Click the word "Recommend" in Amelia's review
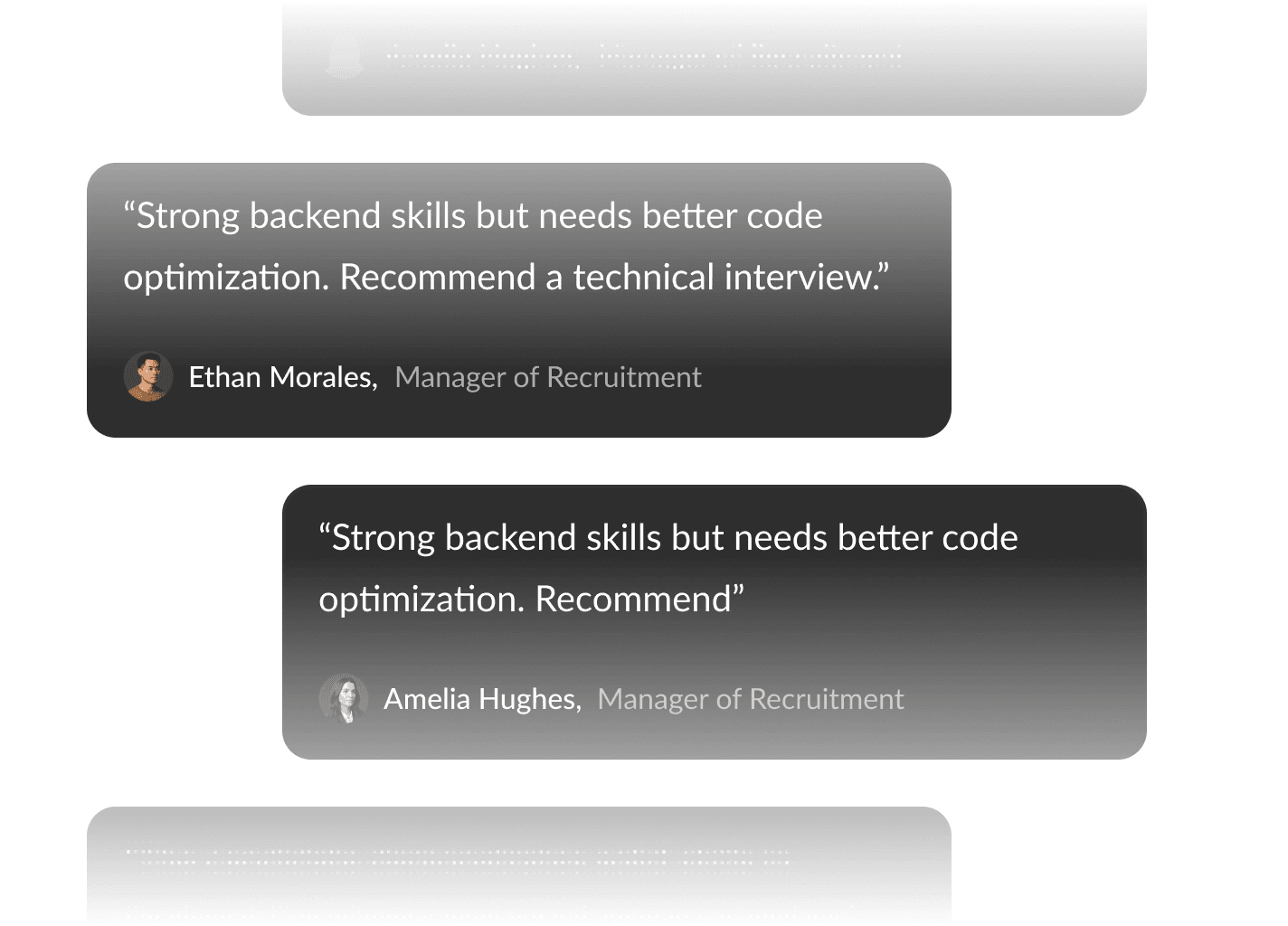1288x926 pixels. [x=633, y=600]
